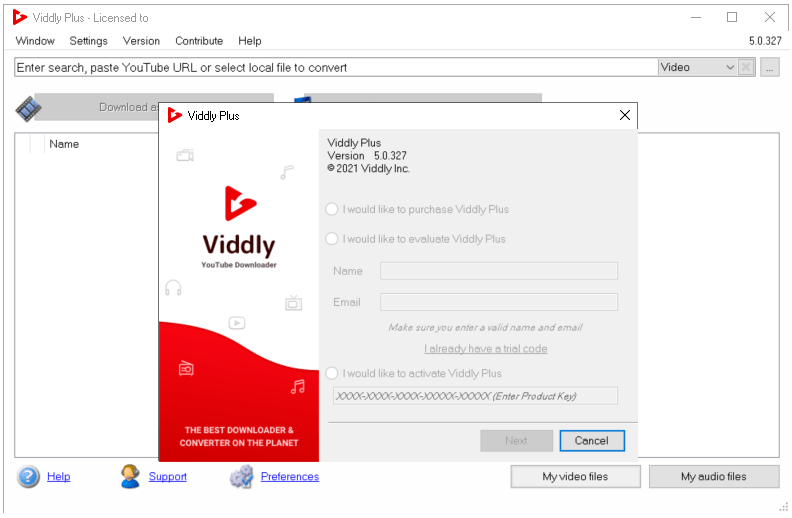Click the Cancel button
The height and width of the screenshot is (518, 792).
coord(591,441)
